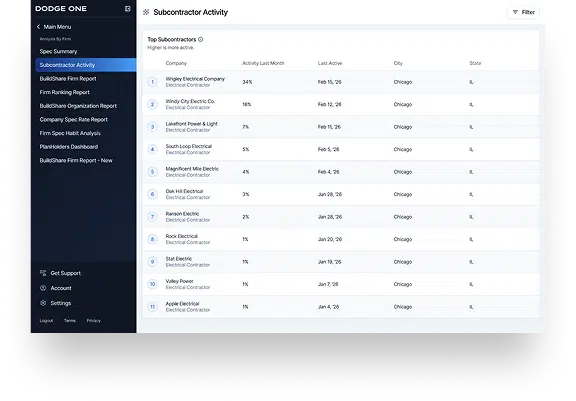Click the Get Support icon

[43, 273]
